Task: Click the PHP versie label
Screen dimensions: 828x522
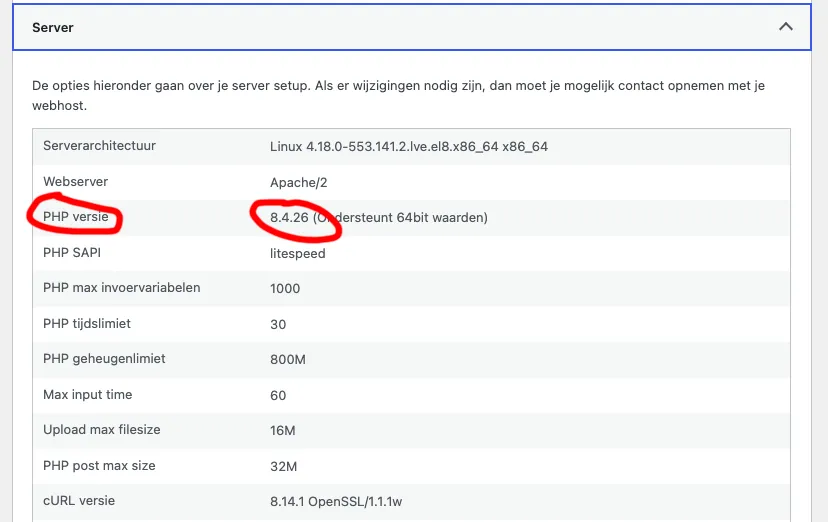Action: point(76,216)
